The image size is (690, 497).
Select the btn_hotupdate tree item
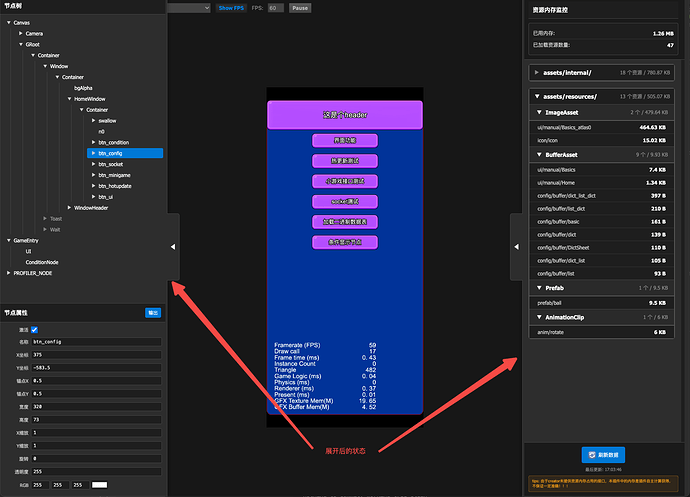pos(115,186)
